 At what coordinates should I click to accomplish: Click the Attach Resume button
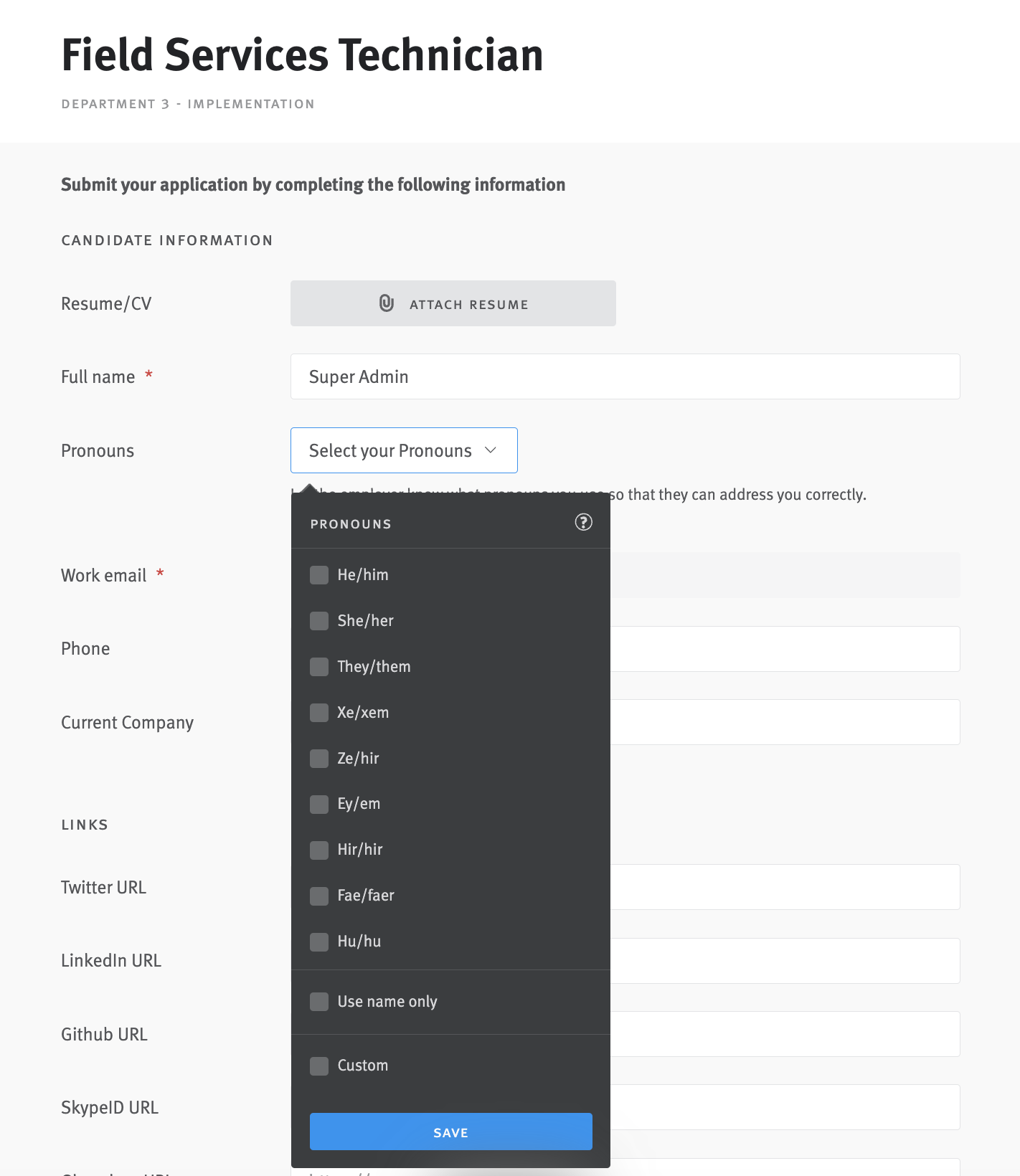click(x=453, y=303)
